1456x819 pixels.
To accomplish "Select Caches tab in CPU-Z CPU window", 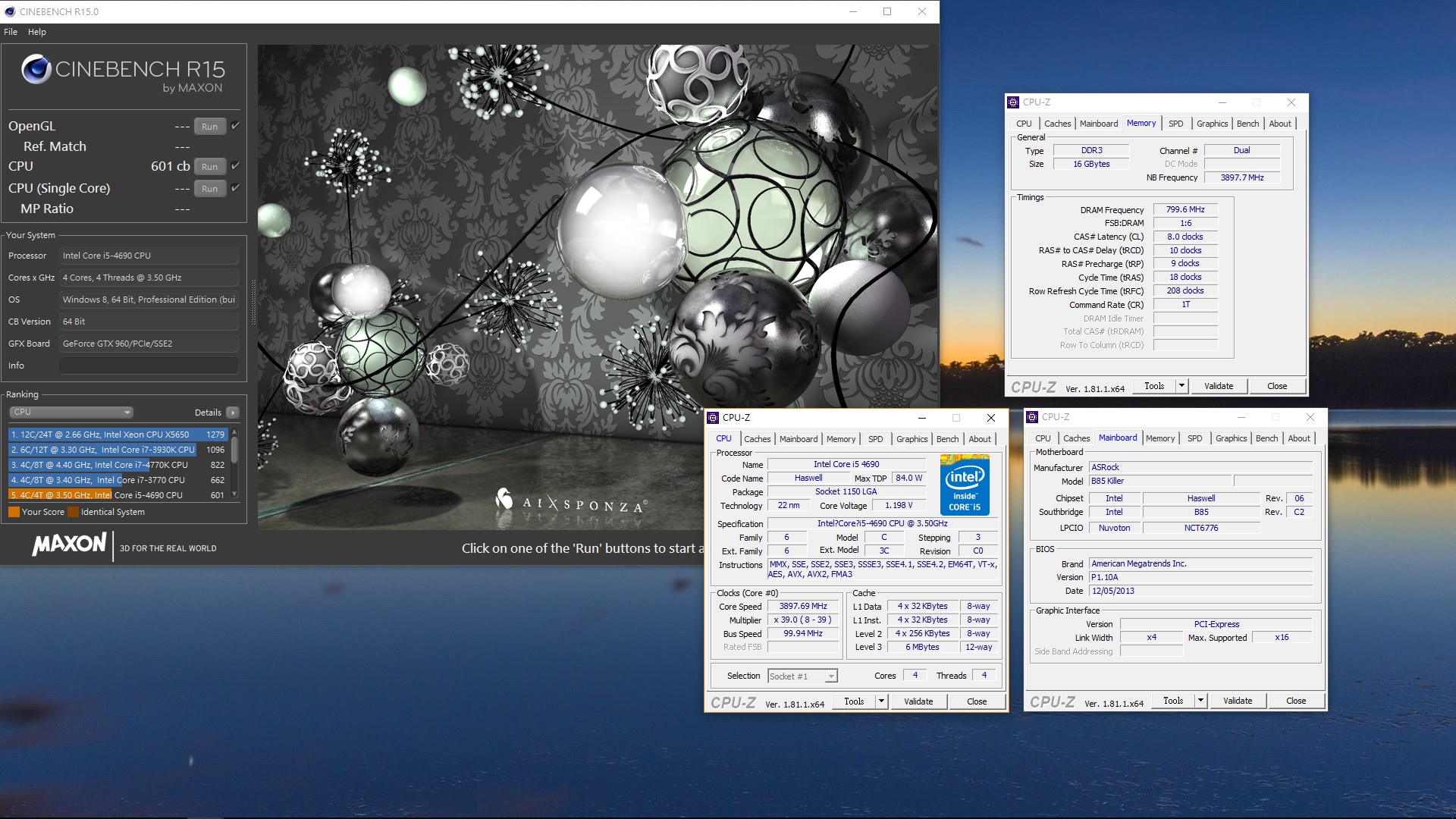I will 757,439.
